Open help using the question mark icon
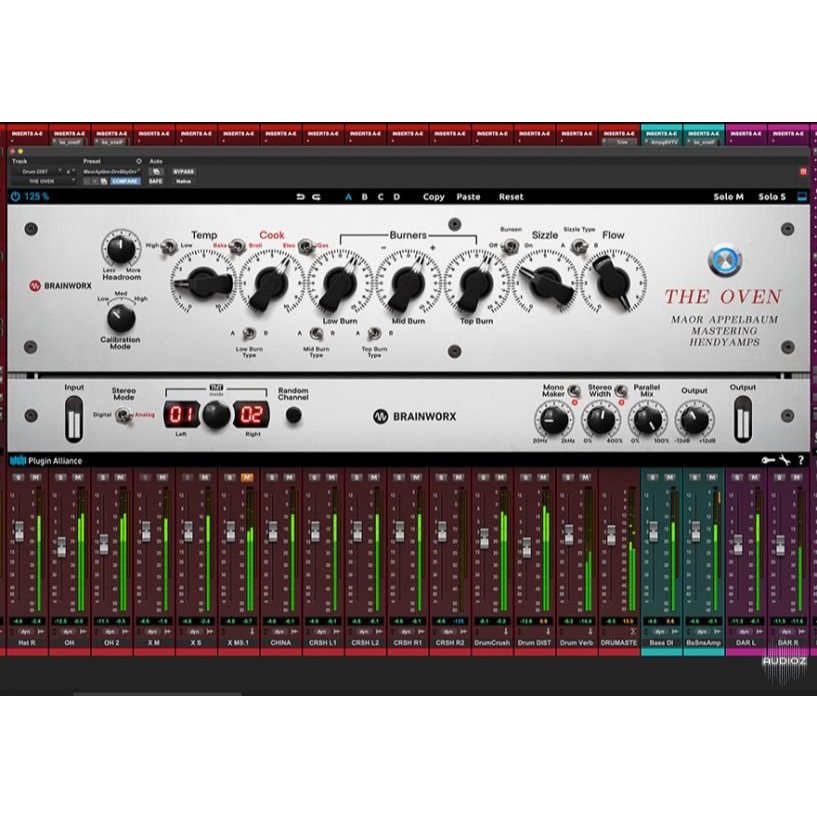This screenshot has height=817, width=817. (801, 460)
